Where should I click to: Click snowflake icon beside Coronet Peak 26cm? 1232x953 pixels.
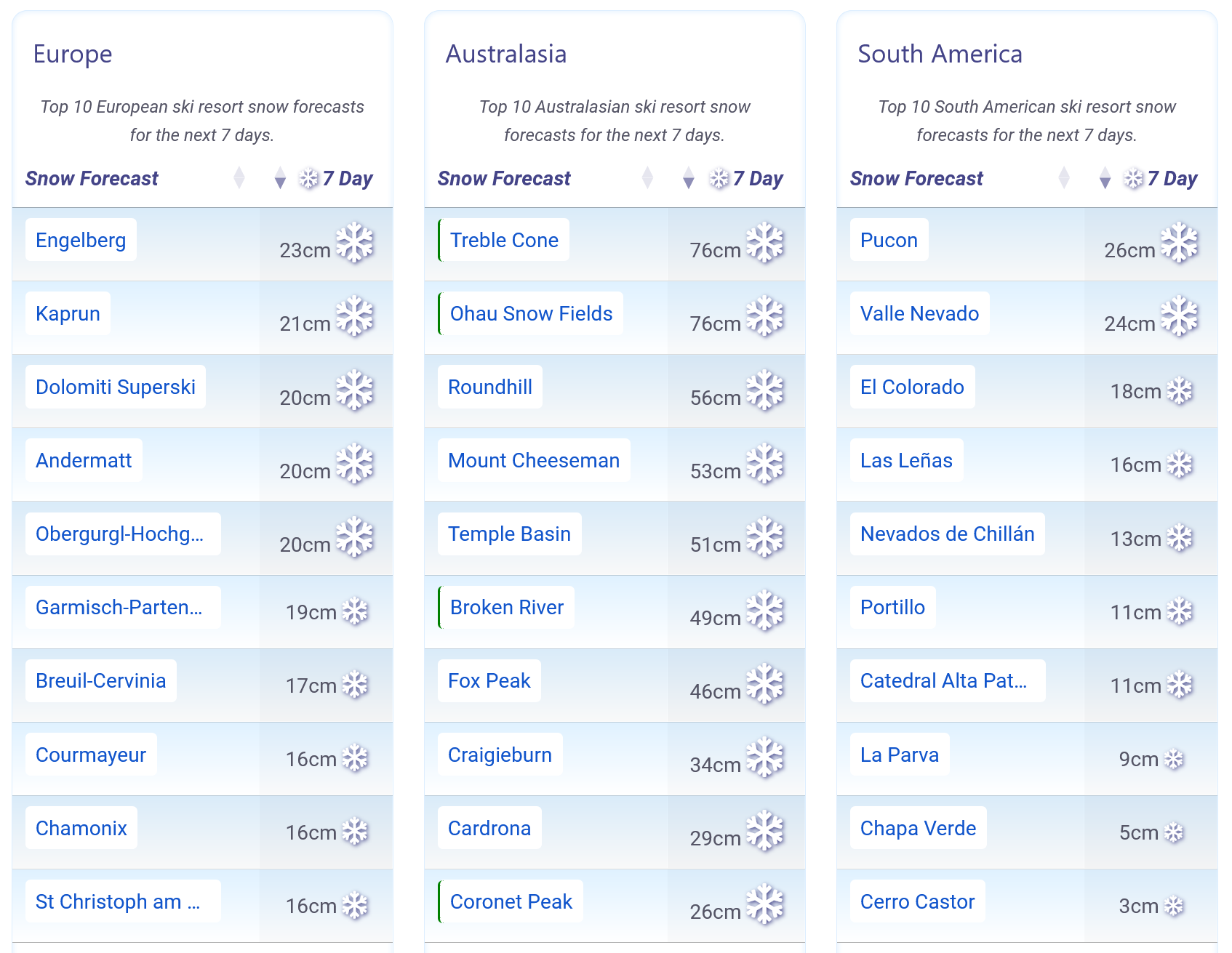point(765,904)
